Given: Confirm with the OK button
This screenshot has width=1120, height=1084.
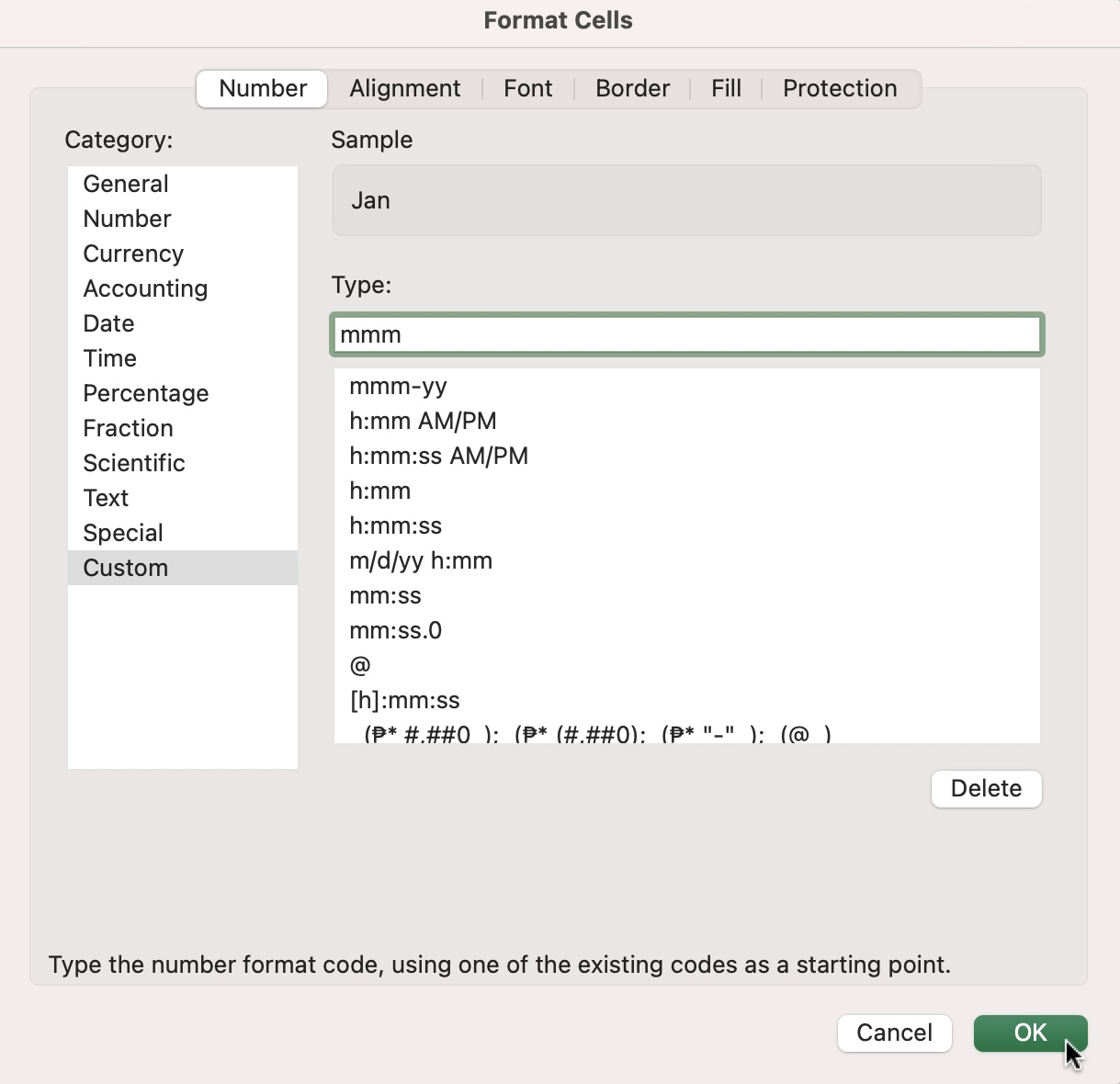Looking at the screenshot, I should pyautogui.click(x=1031, y=1033).
